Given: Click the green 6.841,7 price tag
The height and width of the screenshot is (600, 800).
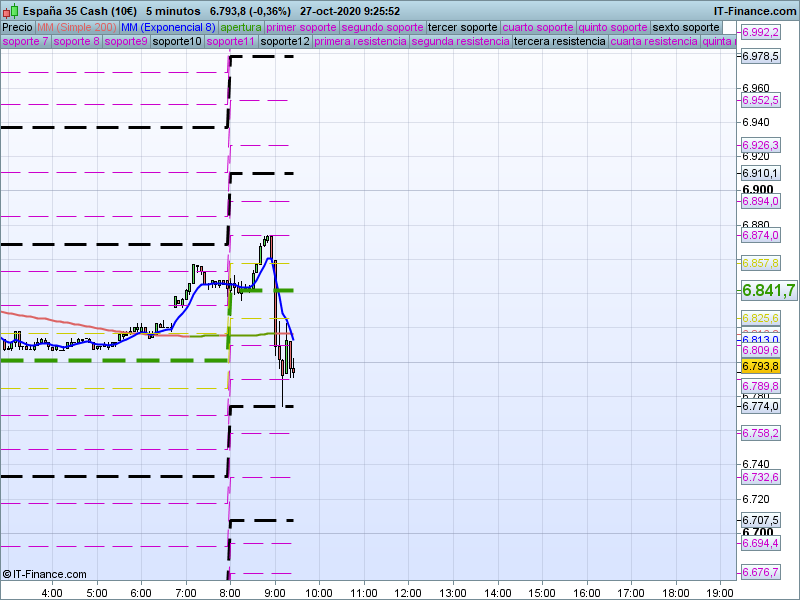Looking at the screenshot, I should tap(767, 291).
